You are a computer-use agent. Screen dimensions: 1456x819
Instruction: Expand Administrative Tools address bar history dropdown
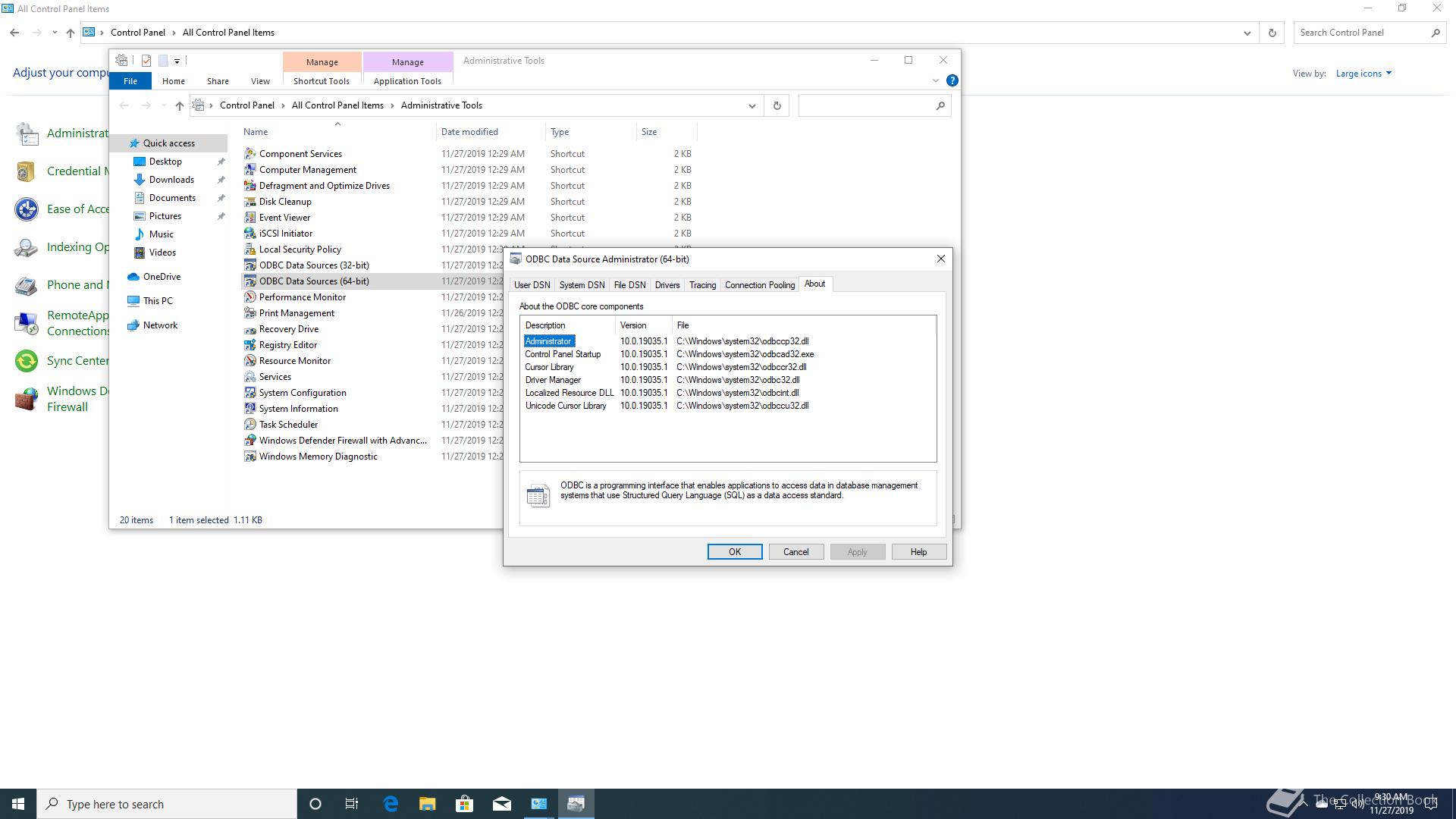point(752,105)
